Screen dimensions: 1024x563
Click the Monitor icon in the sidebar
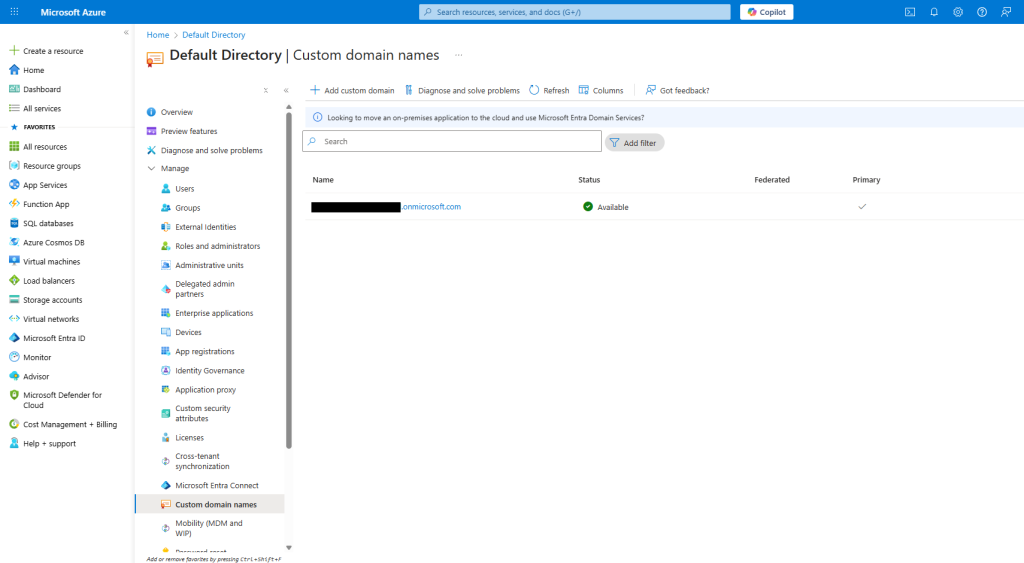click(14, 357)
